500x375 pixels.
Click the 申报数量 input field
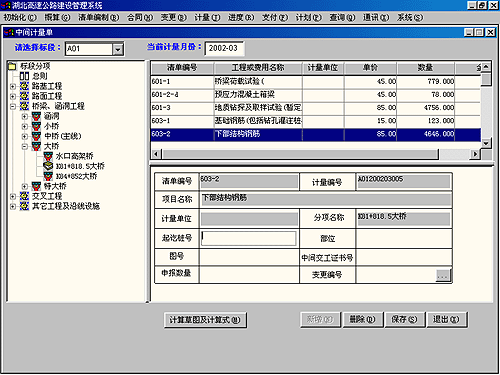[x=249, y=275]
